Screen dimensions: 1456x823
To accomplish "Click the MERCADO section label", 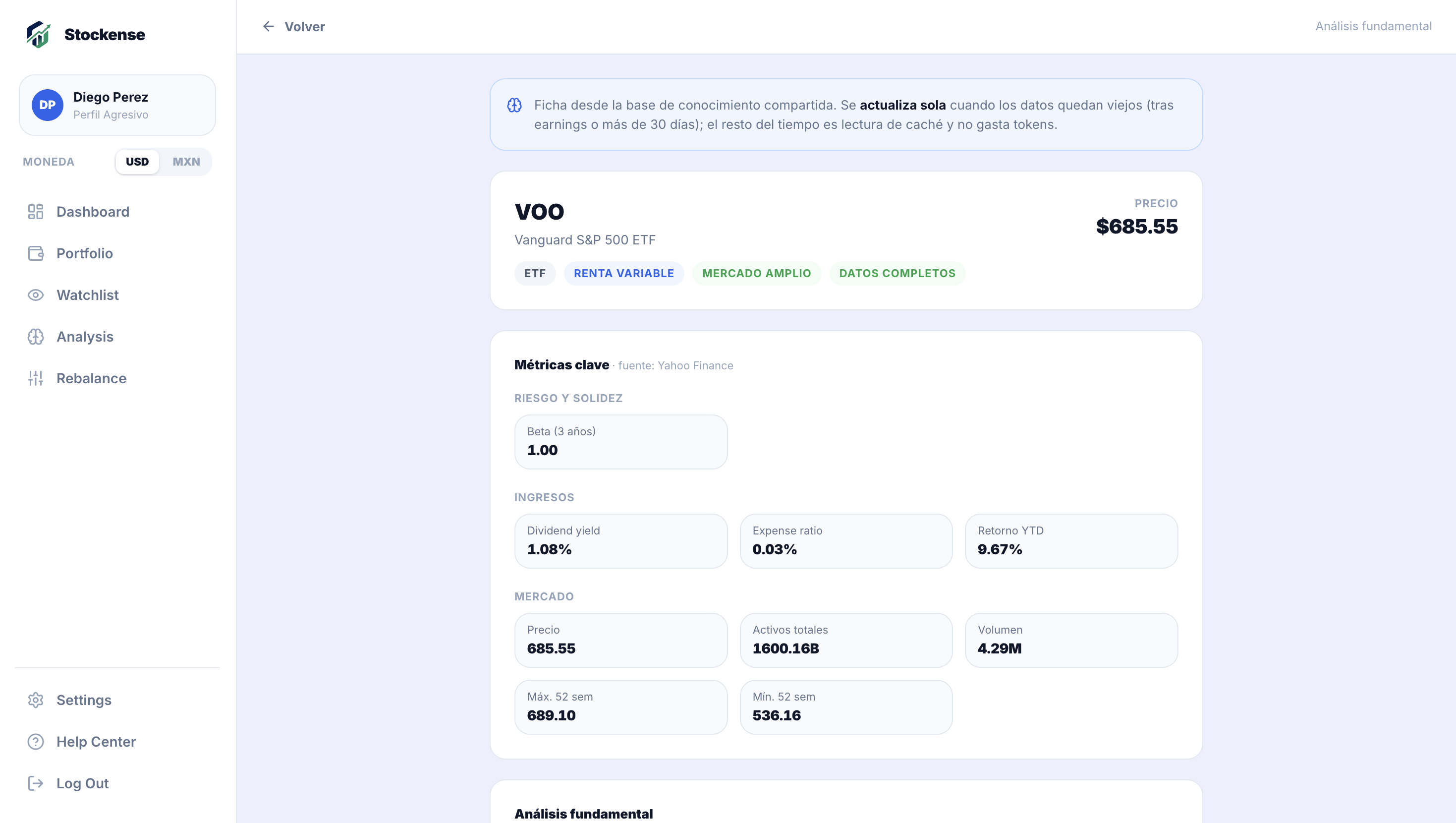I will pyautogui.click(x=544, y=597).
